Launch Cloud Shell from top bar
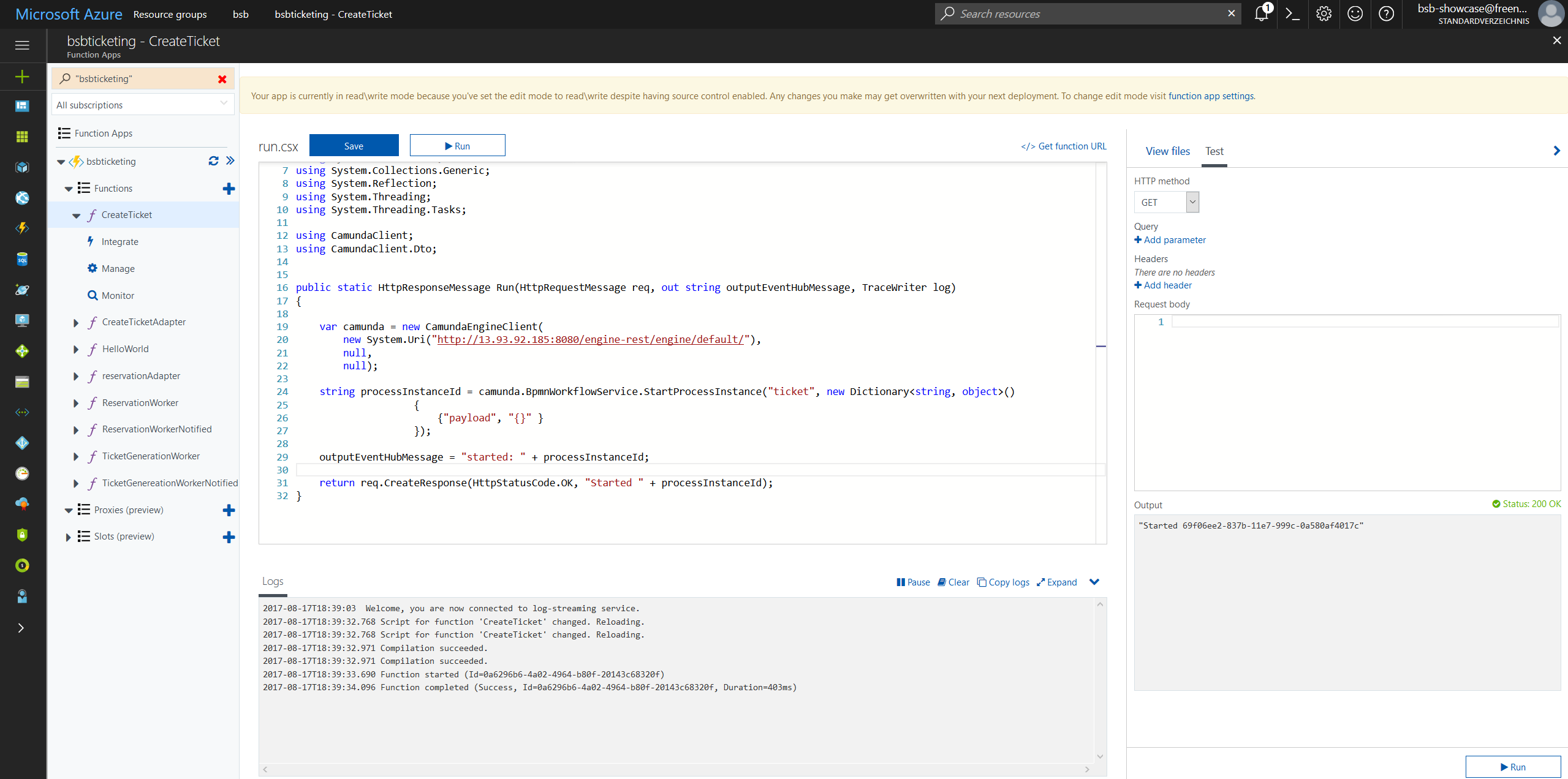 tap(1293, 13)
